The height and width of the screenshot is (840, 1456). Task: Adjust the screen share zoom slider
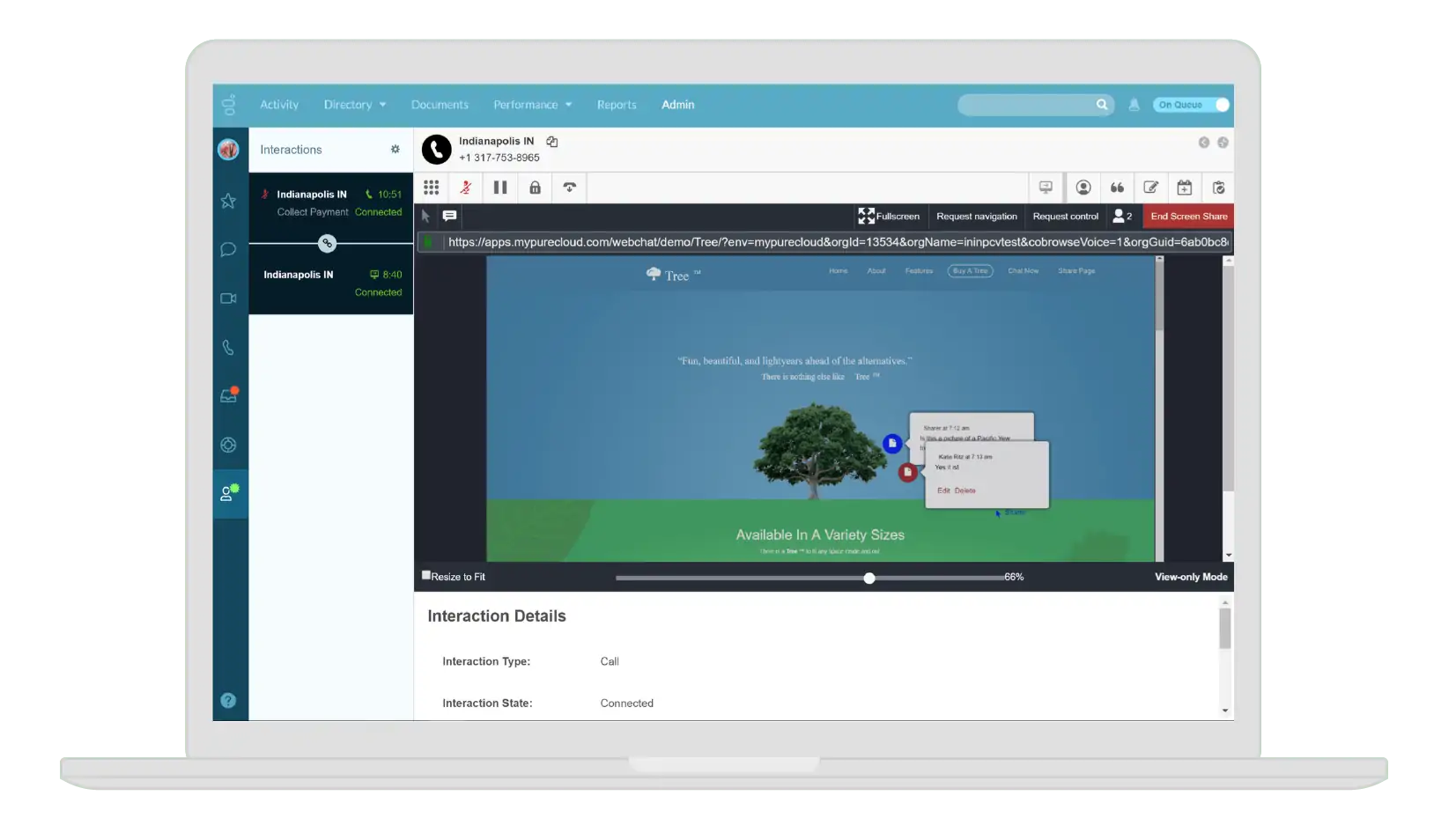coord(869,578)
